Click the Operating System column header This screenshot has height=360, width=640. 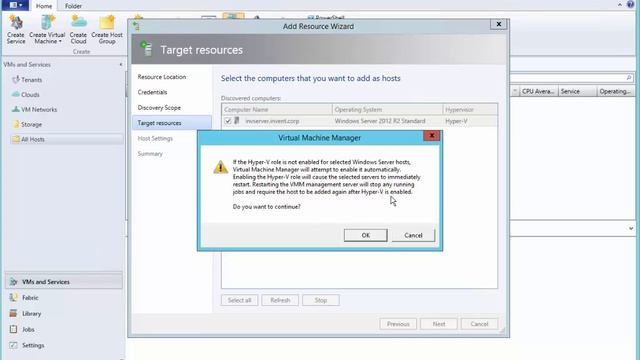[387, 109]
